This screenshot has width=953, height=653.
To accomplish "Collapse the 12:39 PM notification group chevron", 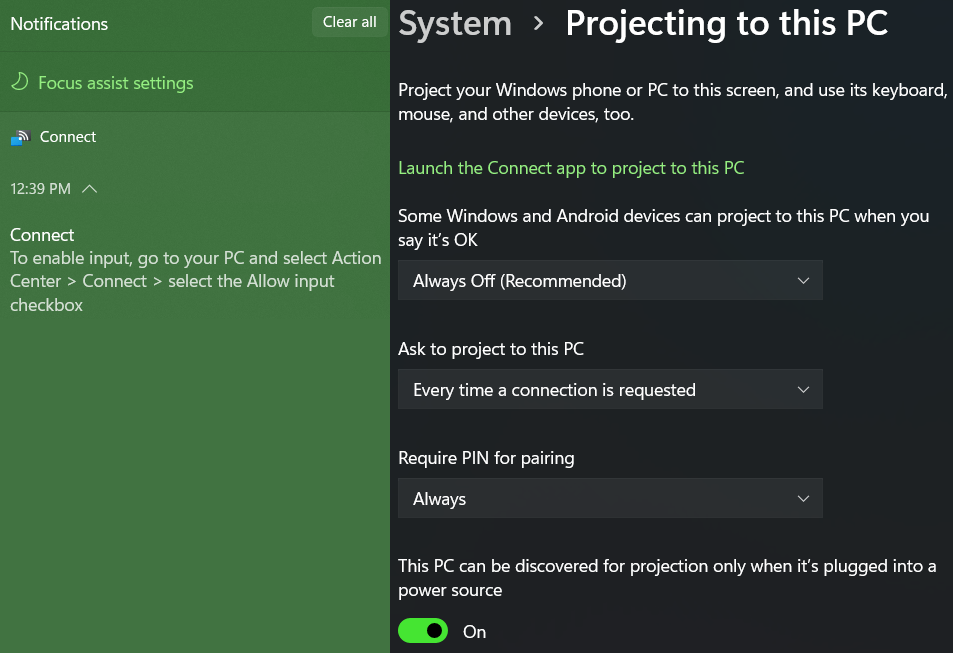I will [x=90, y=188].
